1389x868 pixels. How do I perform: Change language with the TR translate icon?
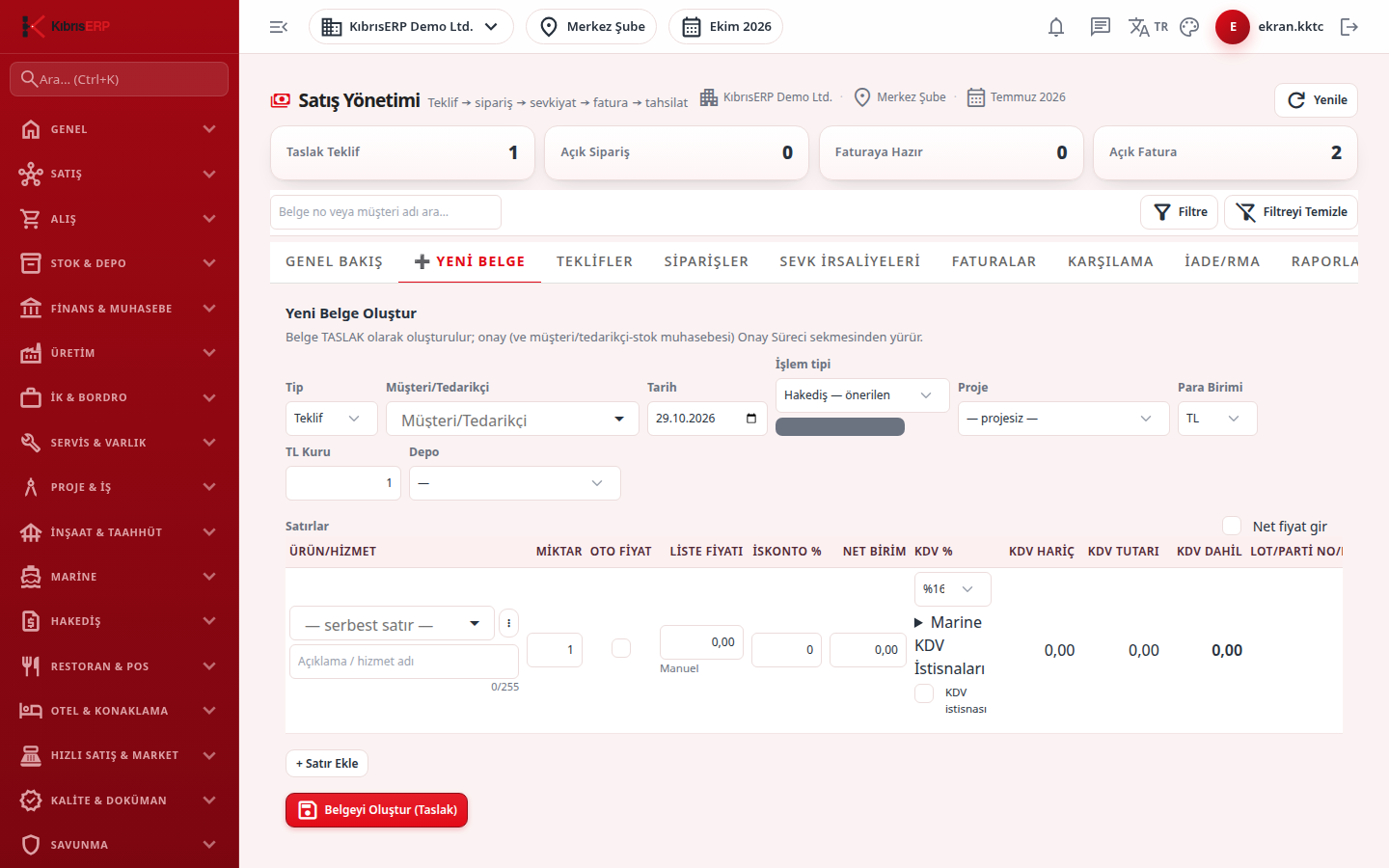1148,27
